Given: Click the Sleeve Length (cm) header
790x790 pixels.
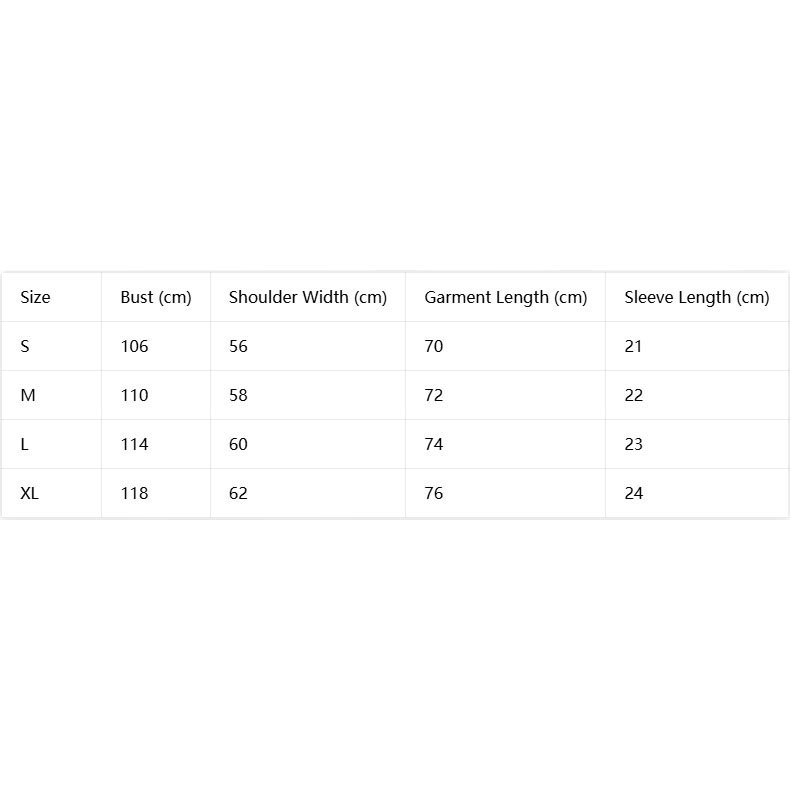Looking at the screenshot, I should click(x=697, y=297).
